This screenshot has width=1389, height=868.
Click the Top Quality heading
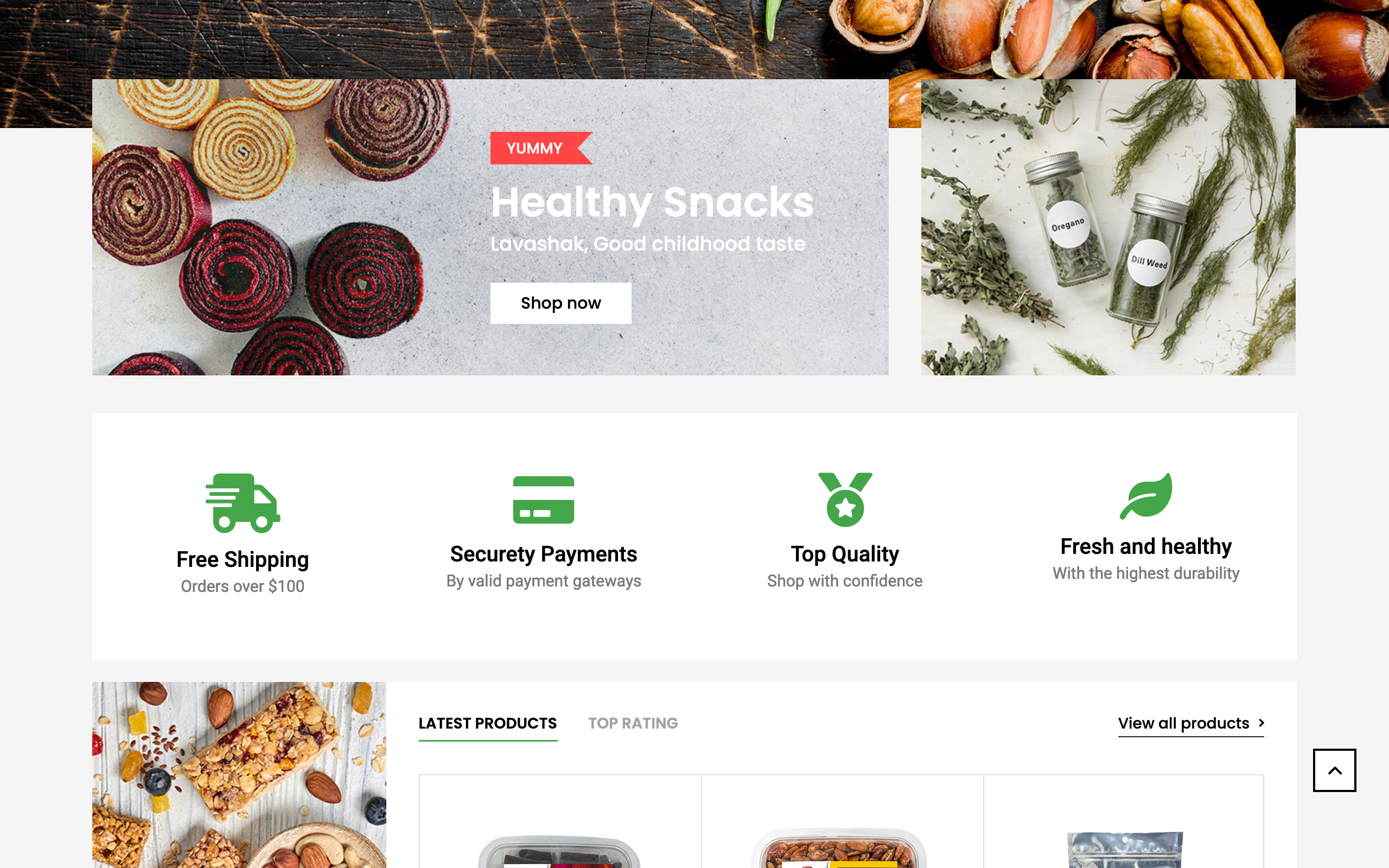pyautogui.click(x=845, y=554)
